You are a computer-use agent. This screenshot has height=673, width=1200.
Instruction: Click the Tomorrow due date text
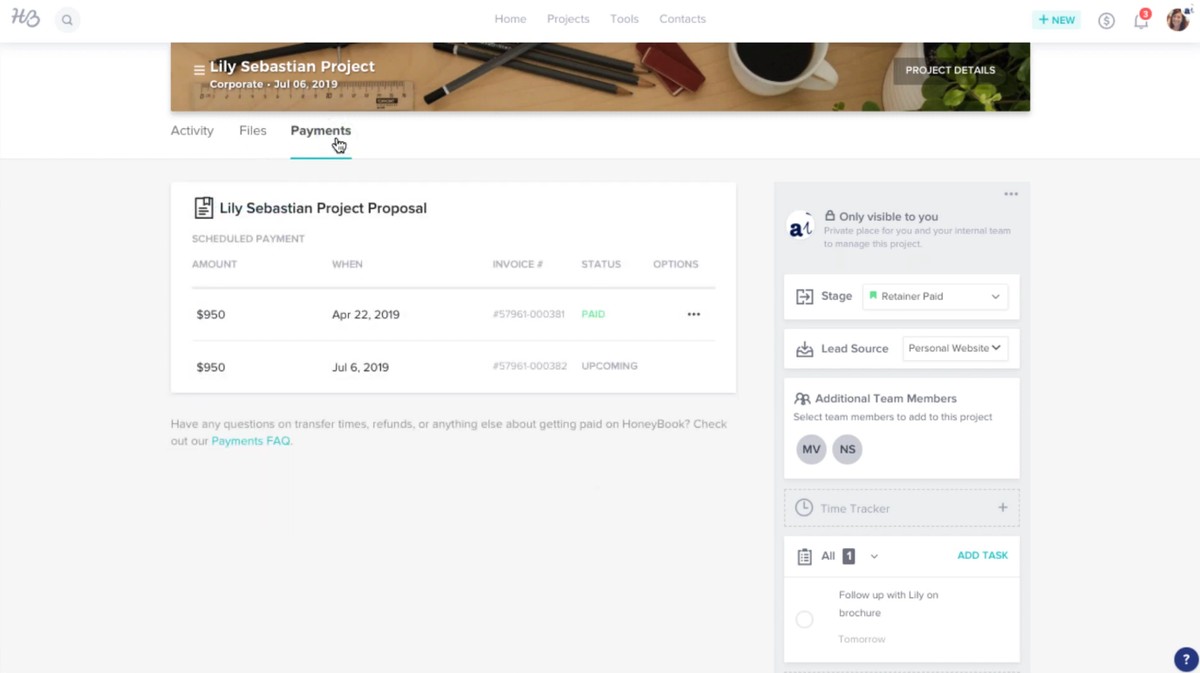coord(862,639)
